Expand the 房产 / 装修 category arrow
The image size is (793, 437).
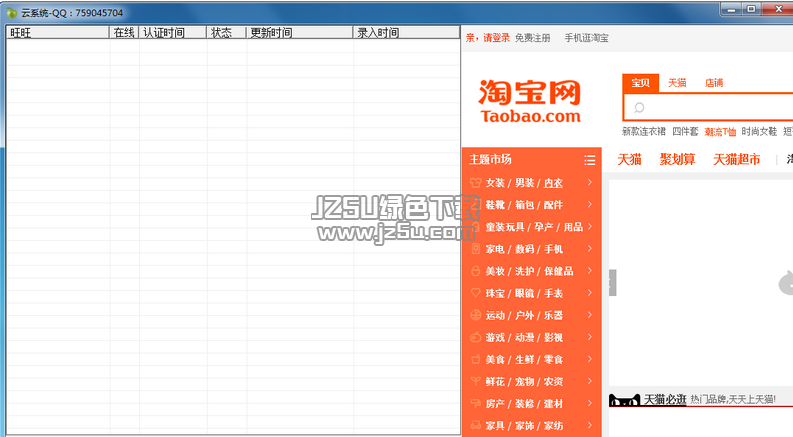(x=590, y=403)
